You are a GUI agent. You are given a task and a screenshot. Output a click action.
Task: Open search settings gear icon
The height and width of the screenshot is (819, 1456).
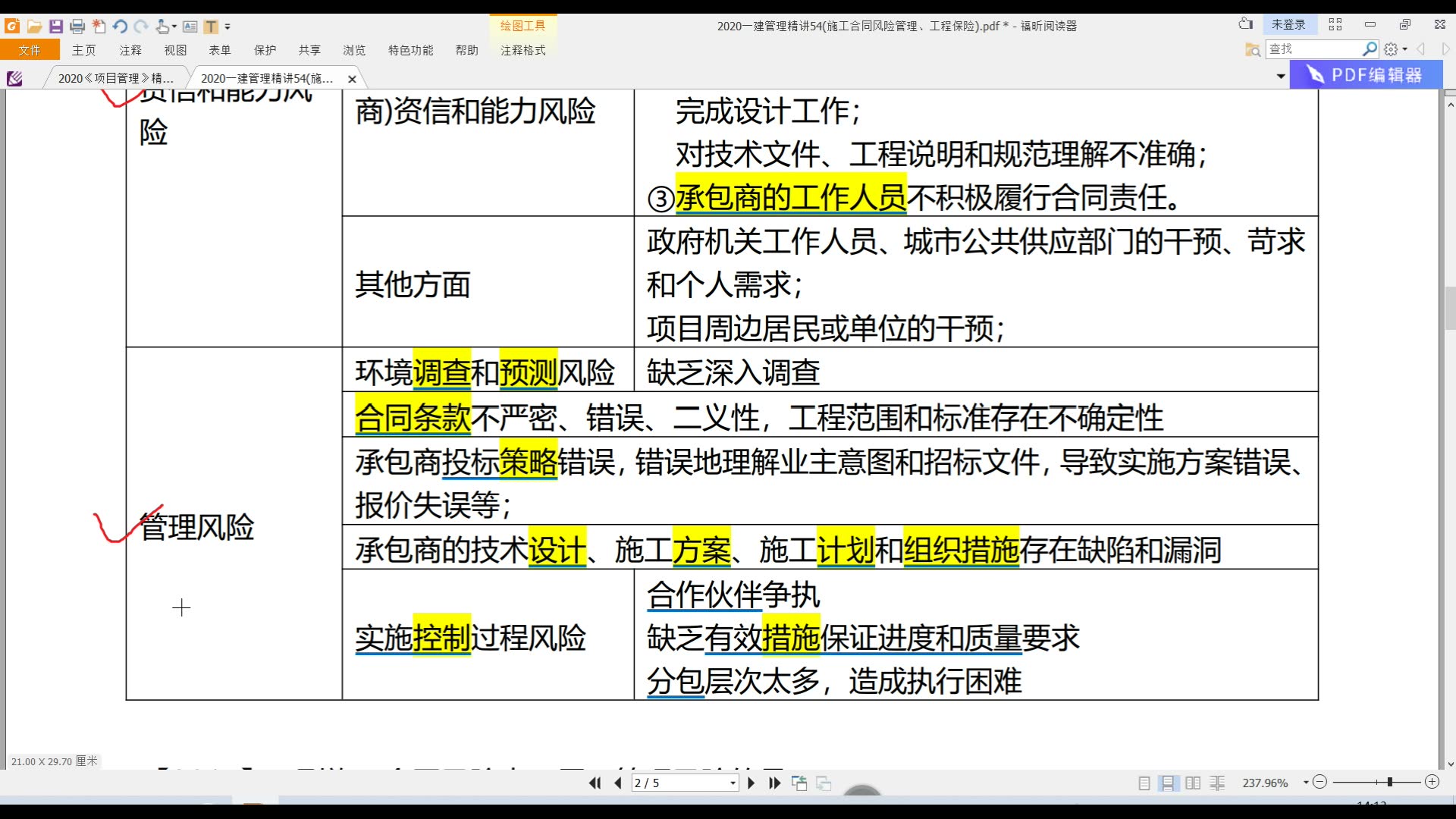(1391, 49)
